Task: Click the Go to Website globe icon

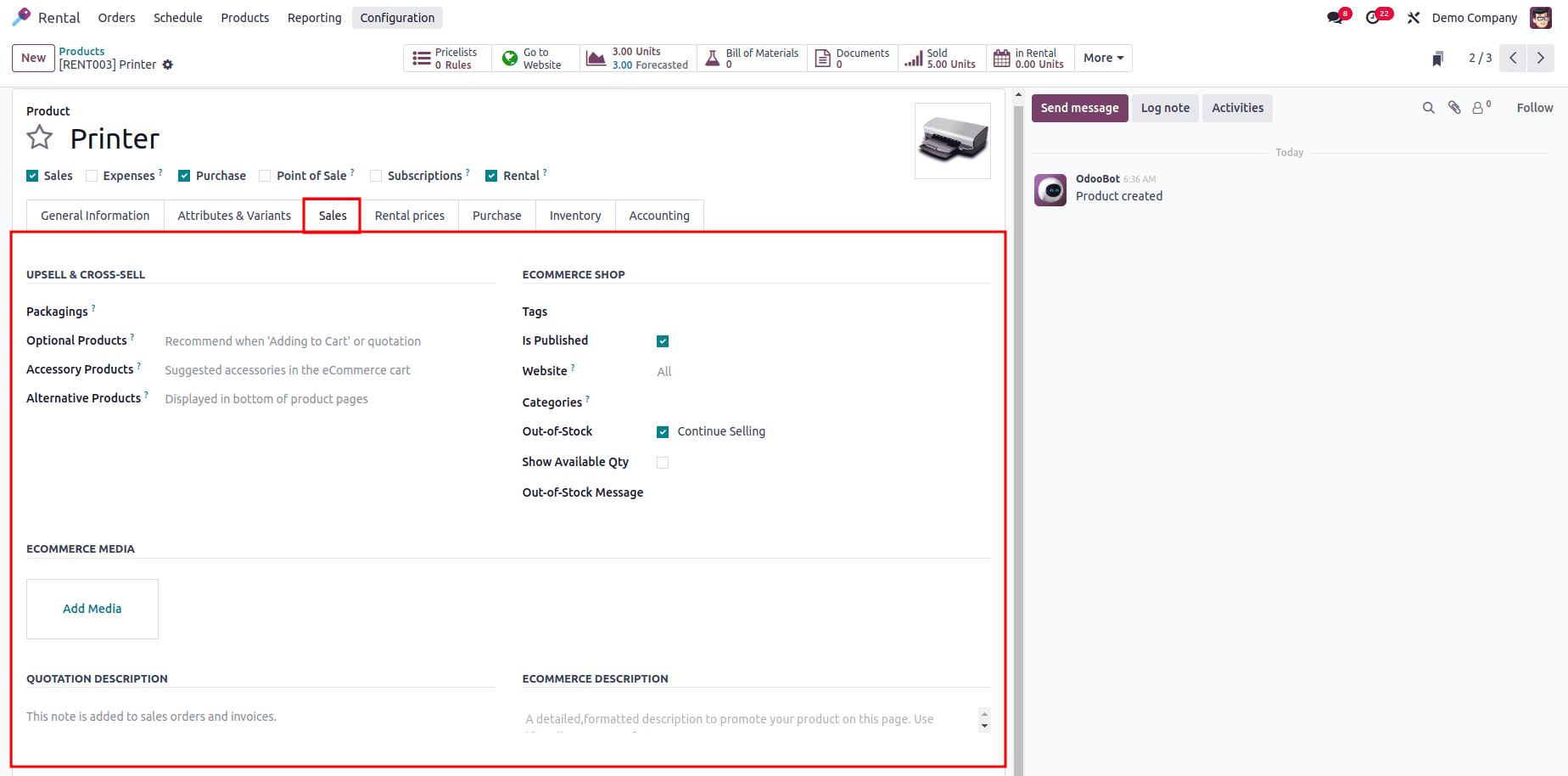Action: point(510,57)
